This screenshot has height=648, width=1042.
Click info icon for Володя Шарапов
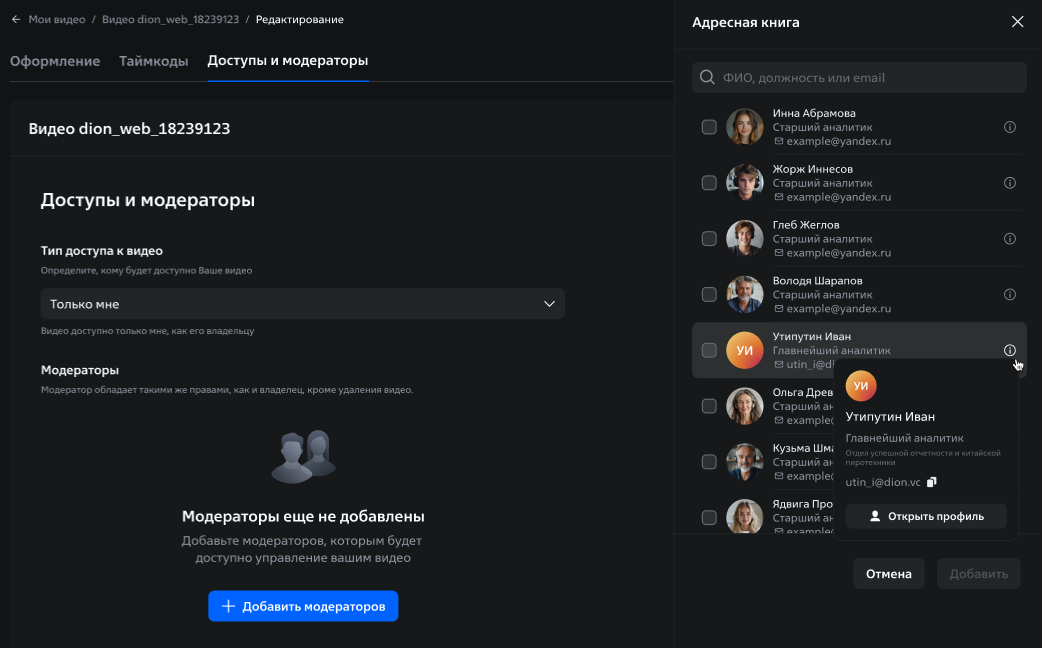(1009, 295)
